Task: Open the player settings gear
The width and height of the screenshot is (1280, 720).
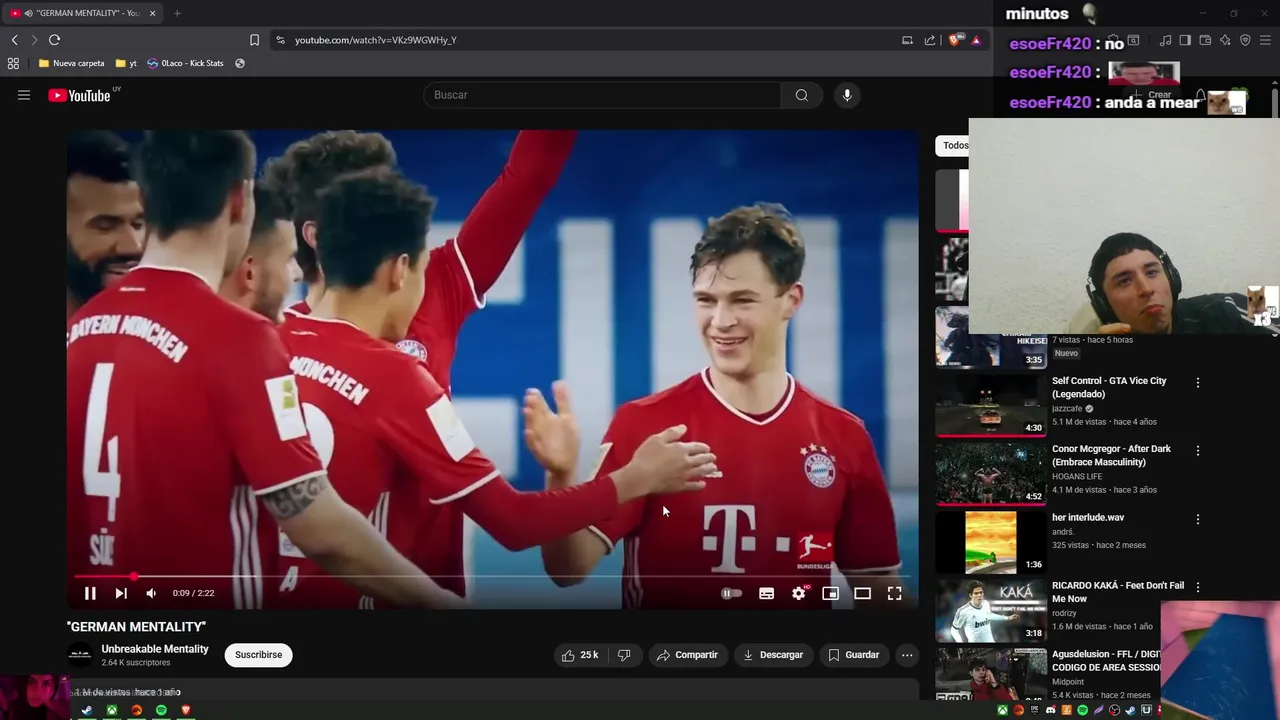Action: click(798, 593)
